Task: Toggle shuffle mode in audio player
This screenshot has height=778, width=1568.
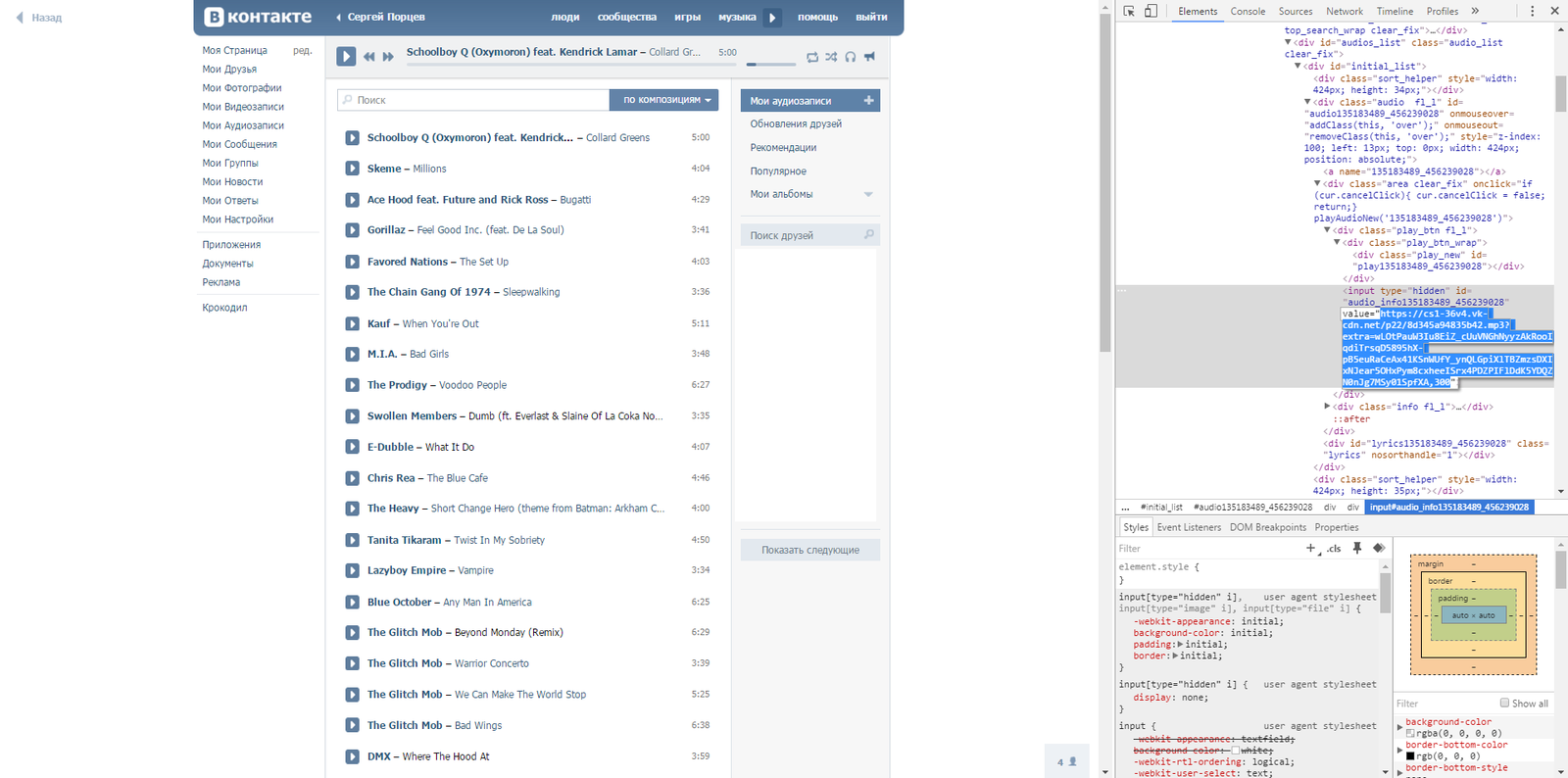Action: (x=831, y=57)
